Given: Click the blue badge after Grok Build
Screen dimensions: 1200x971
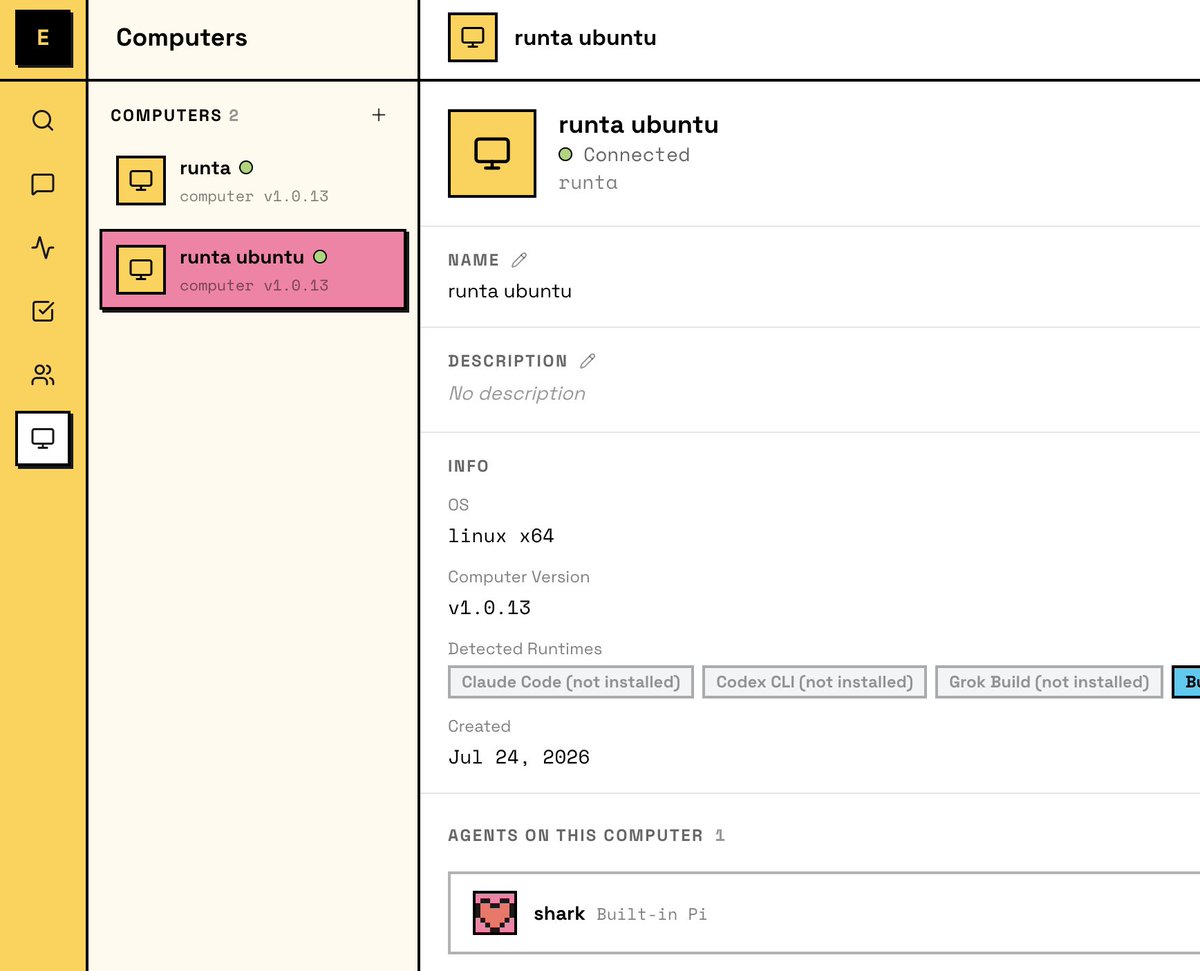Looking at the screenshot, I should coord(1186,682).
